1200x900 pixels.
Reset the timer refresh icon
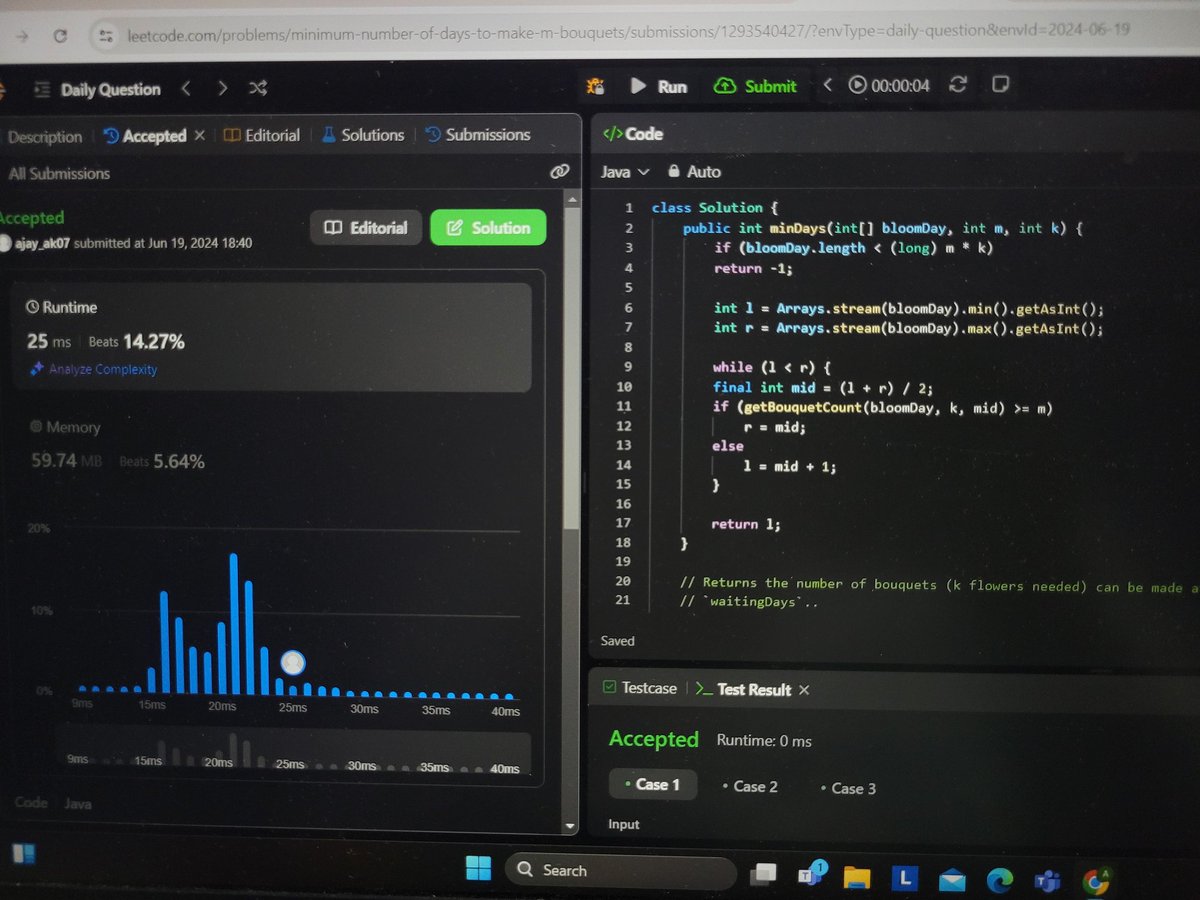click(958, 85)
